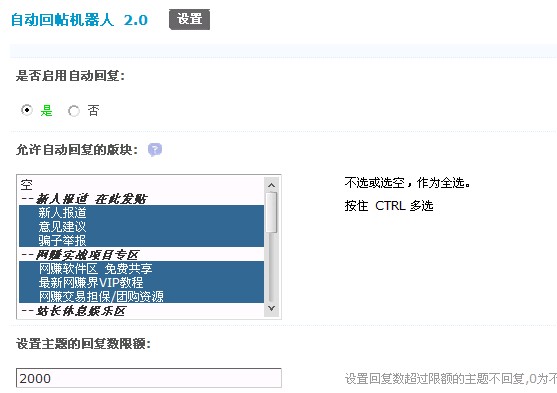Click the help question-mark icon beside 允许自动回复的版块
The image size is (557, 393).
[155, 150]
